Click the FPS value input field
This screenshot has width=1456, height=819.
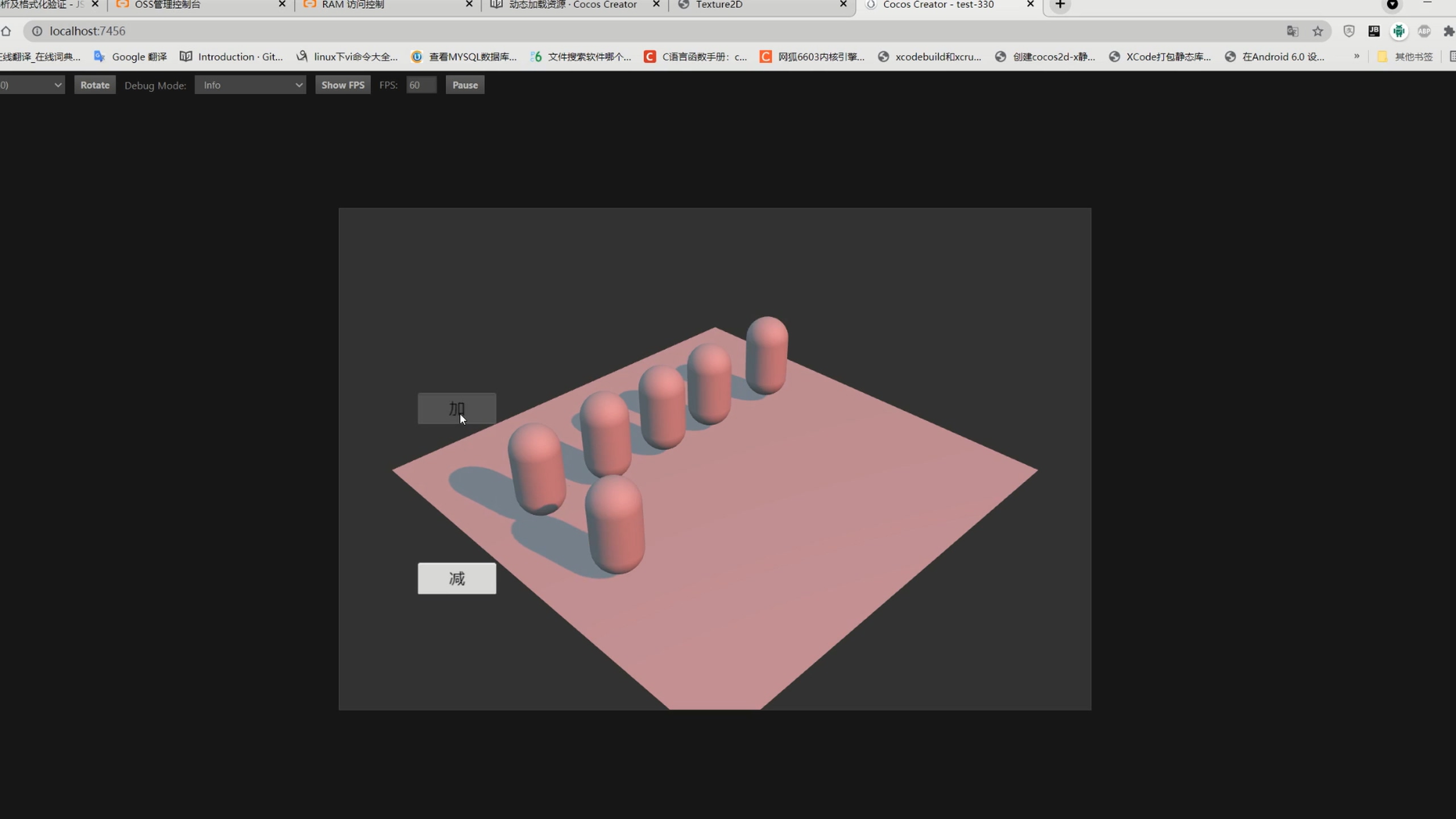click(421, 85)
